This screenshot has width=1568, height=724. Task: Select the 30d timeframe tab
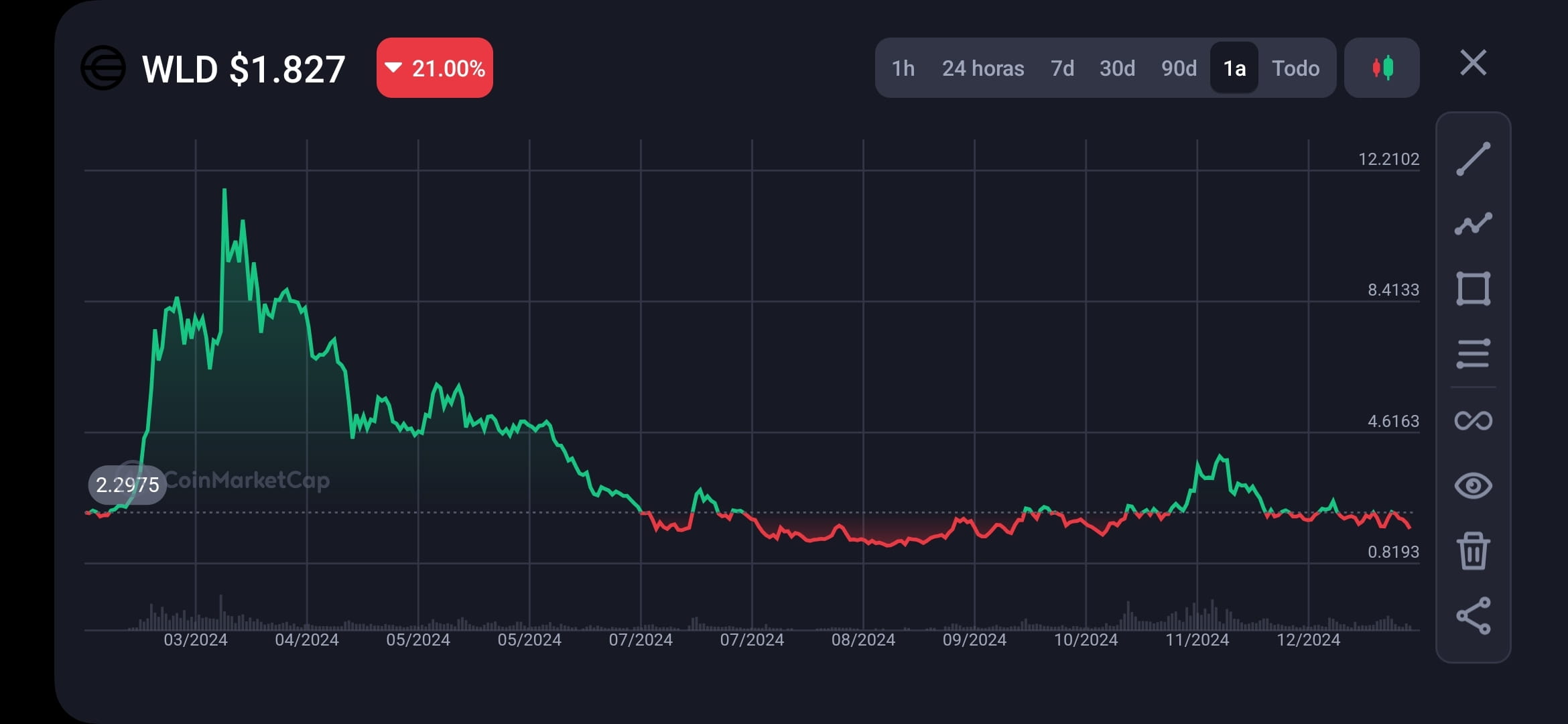[1117, 68]
